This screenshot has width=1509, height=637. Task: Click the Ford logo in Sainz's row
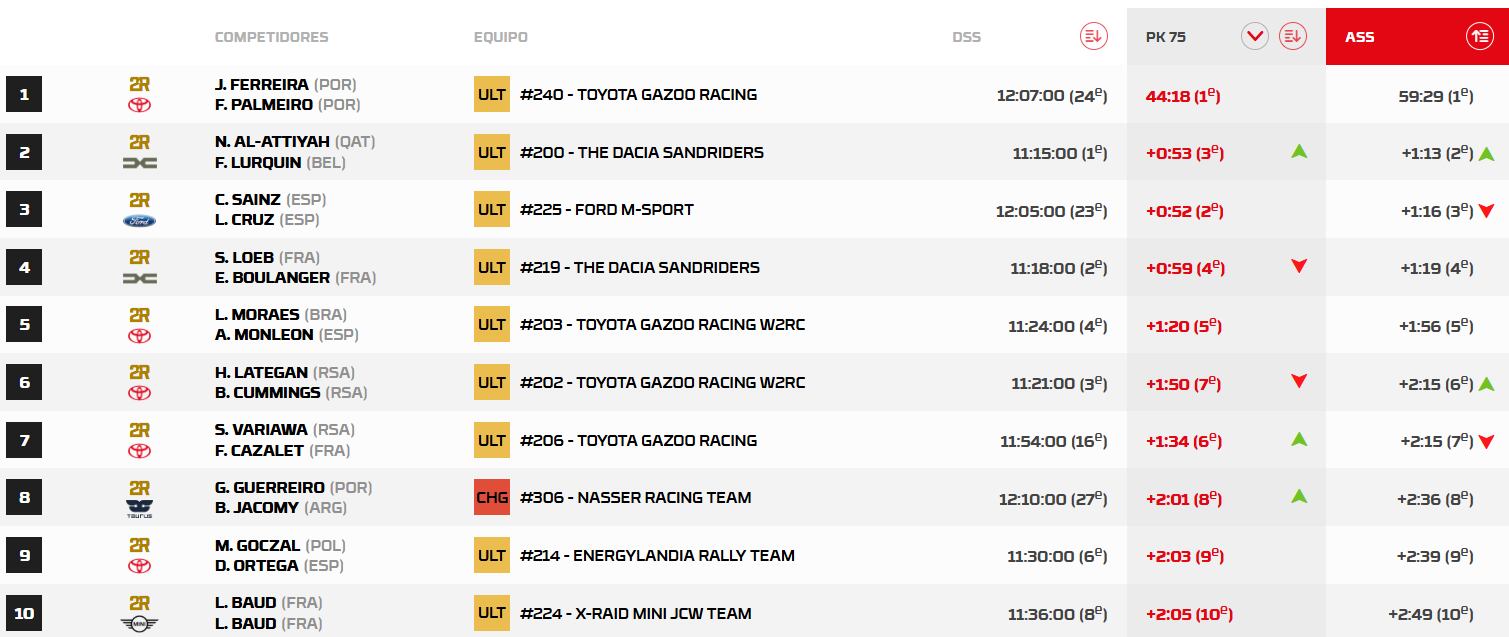click(x=139, y=221)
